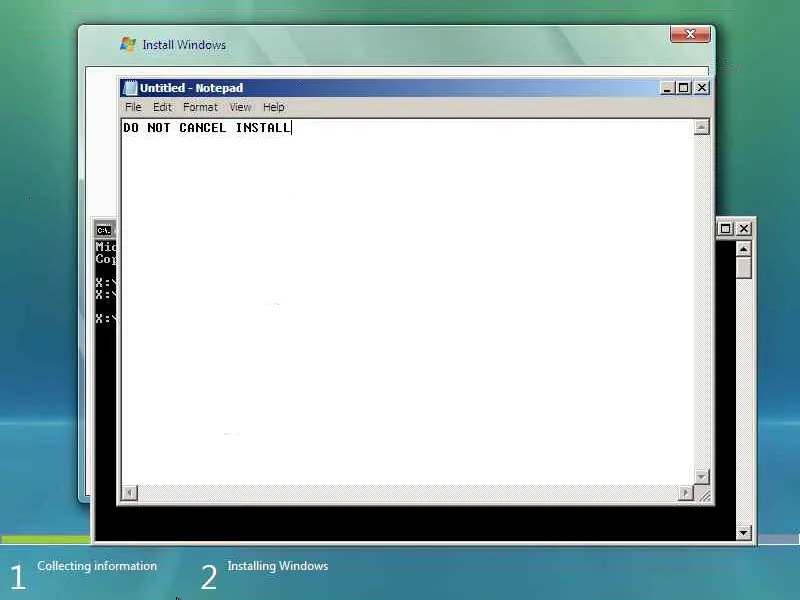Open the Format menu in Notepad
The height and width of the screenshot is (600, 800).
(x=200, y=107)
